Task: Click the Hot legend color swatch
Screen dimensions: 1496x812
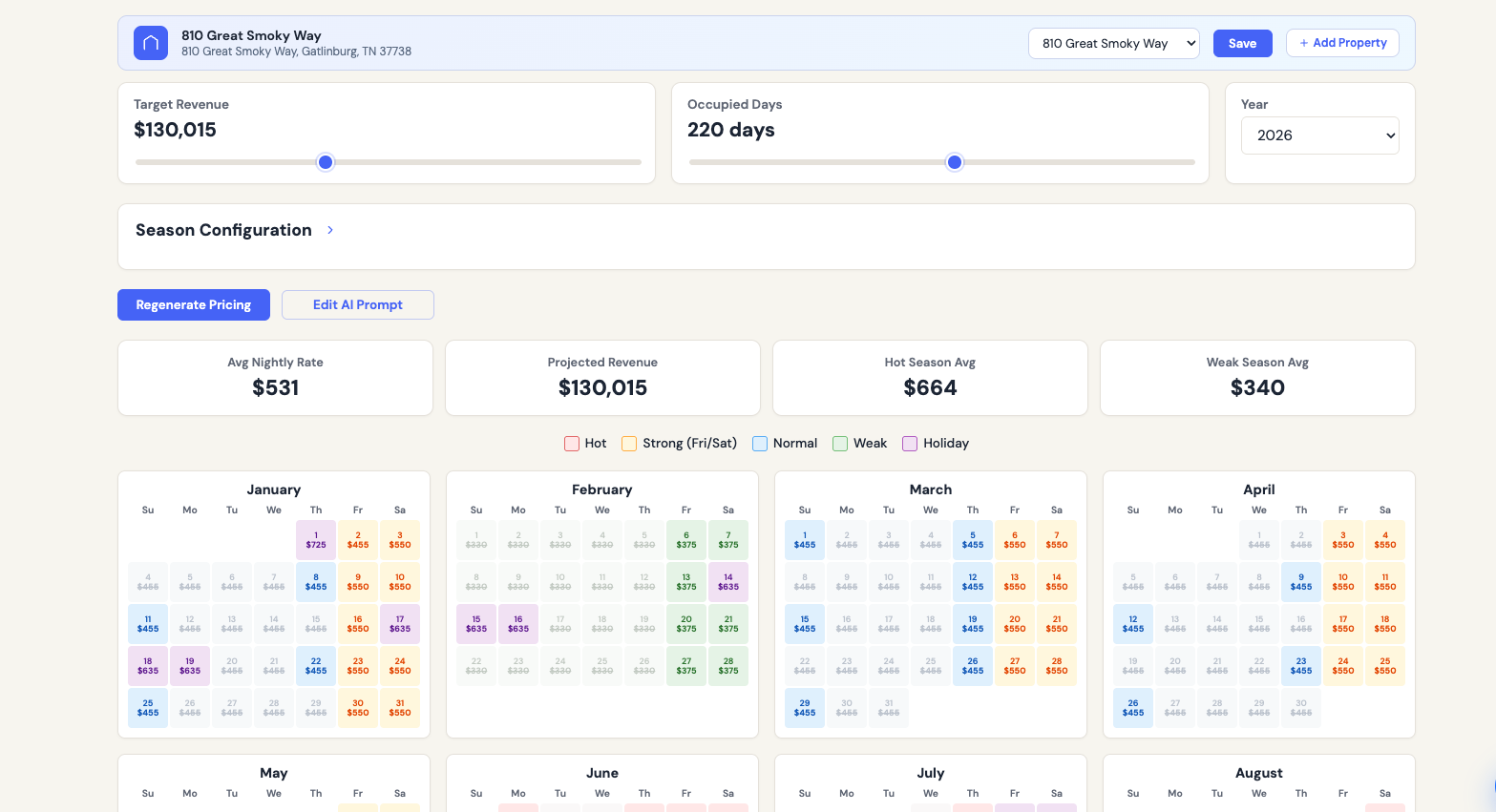Action: tap(572, 444)
